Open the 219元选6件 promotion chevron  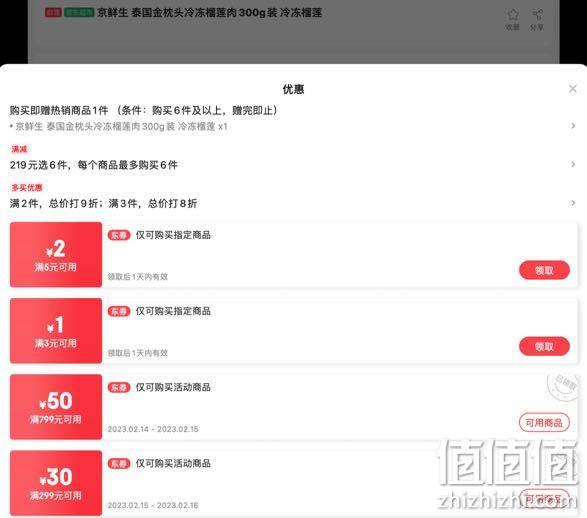pyautogui.click(x=573, y=164)
